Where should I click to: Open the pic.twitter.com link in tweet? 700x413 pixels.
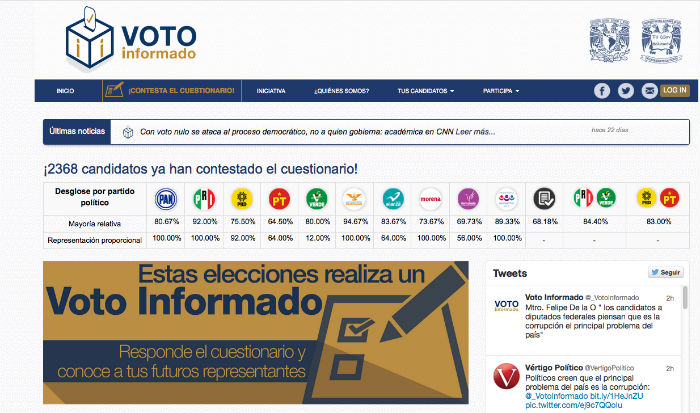click(574, 405)
